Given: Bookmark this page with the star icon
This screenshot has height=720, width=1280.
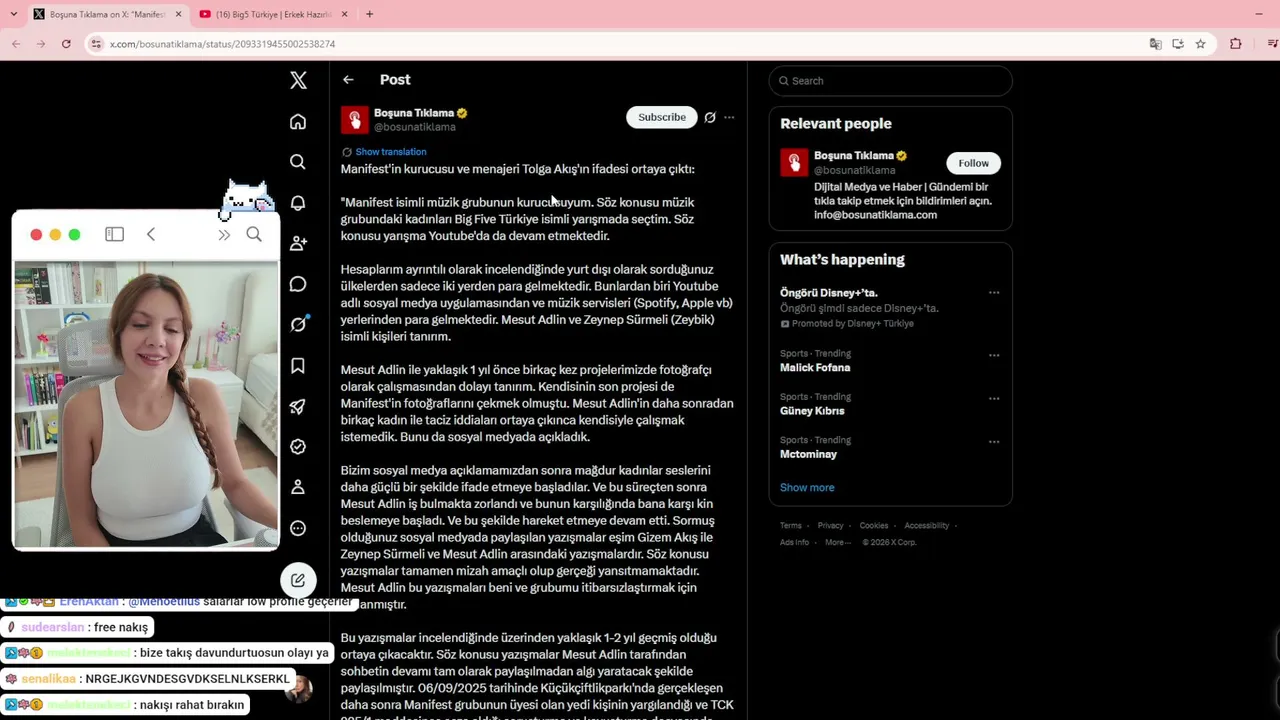Looking at the screenshot, I should (x=1201, y=44).
